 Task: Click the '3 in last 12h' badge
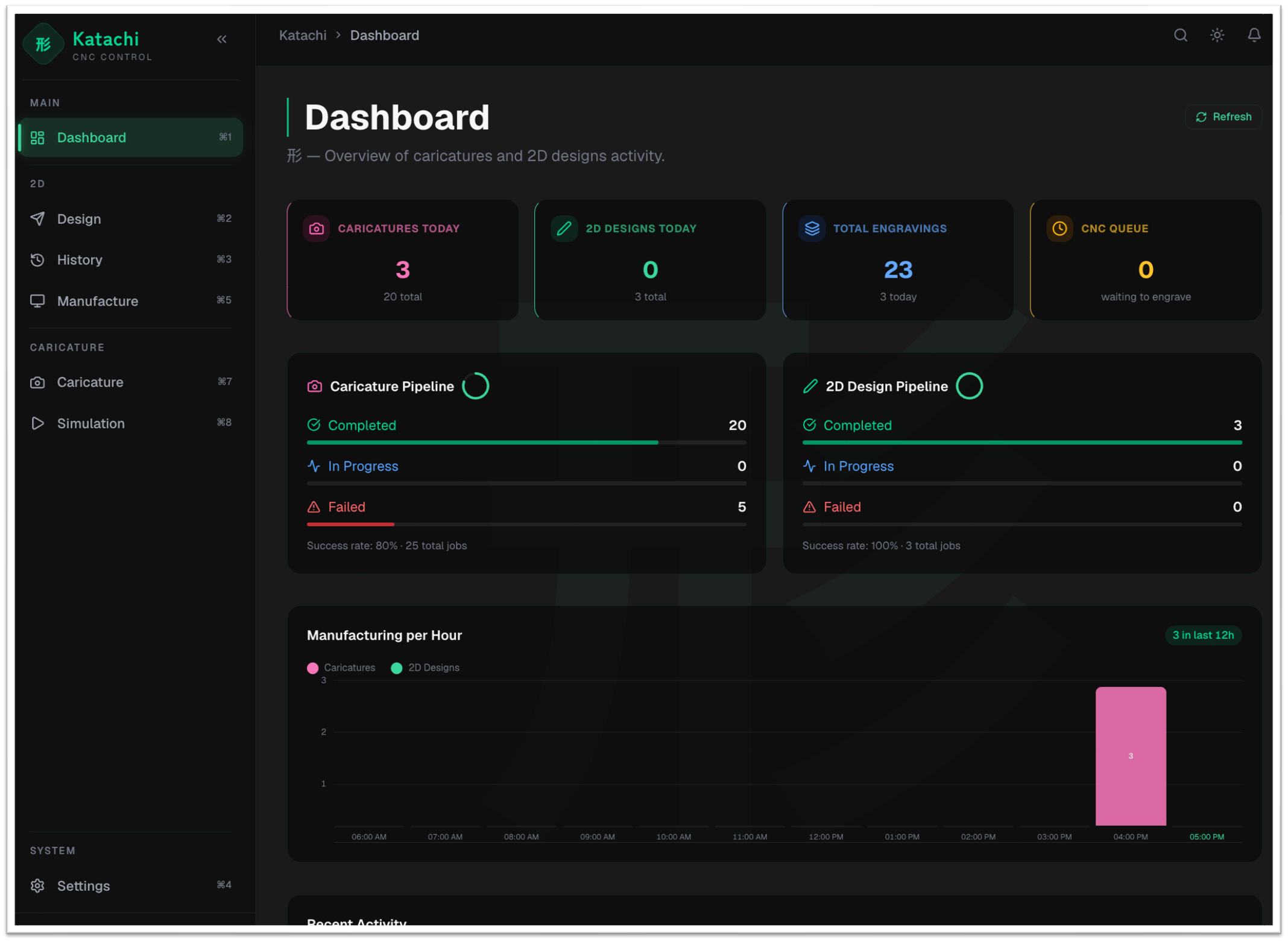click(x=1202, y=635)
